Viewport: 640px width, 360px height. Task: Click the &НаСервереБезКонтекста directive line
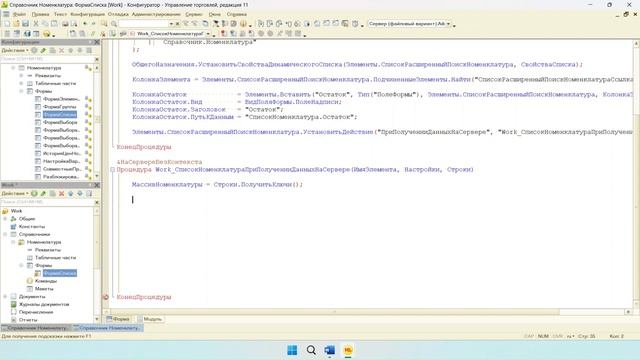[x=159, y=162]
